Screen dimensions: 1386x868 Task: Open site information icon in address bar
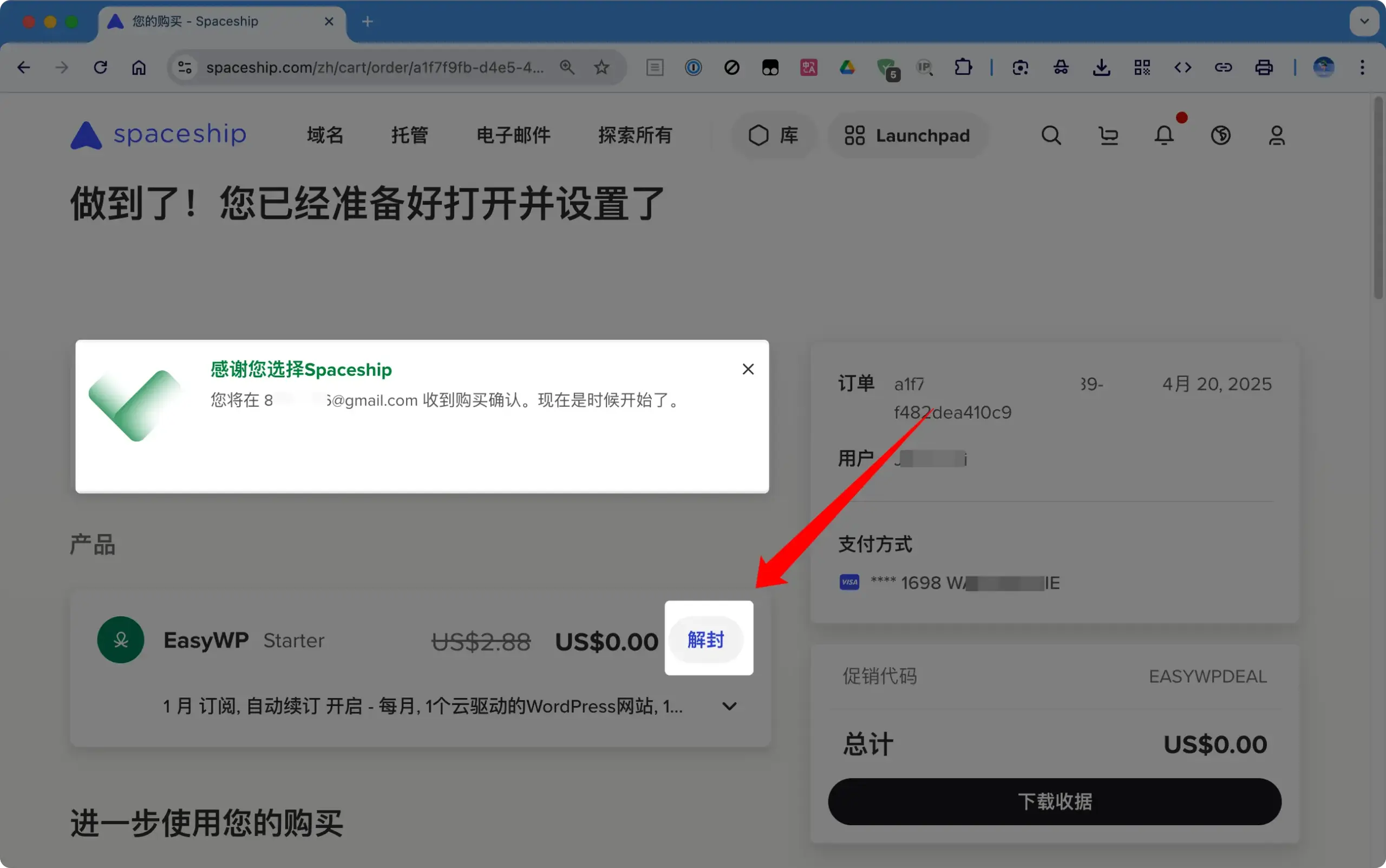(x=185, y=68)
